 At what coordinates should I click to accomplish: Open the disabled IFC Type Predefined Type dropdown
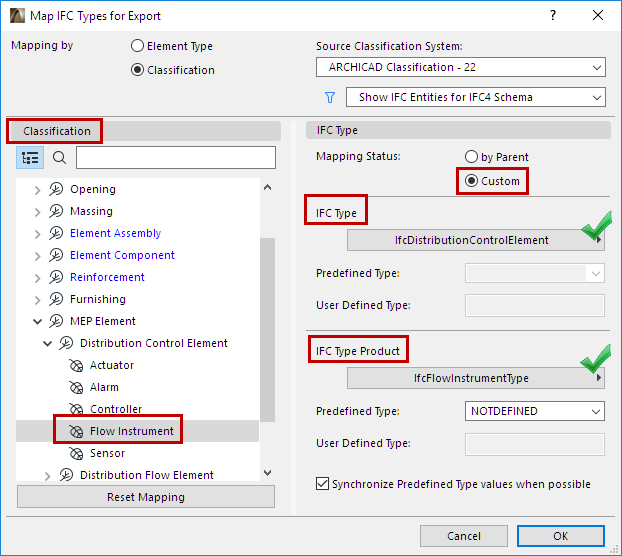tap(534, 273)
